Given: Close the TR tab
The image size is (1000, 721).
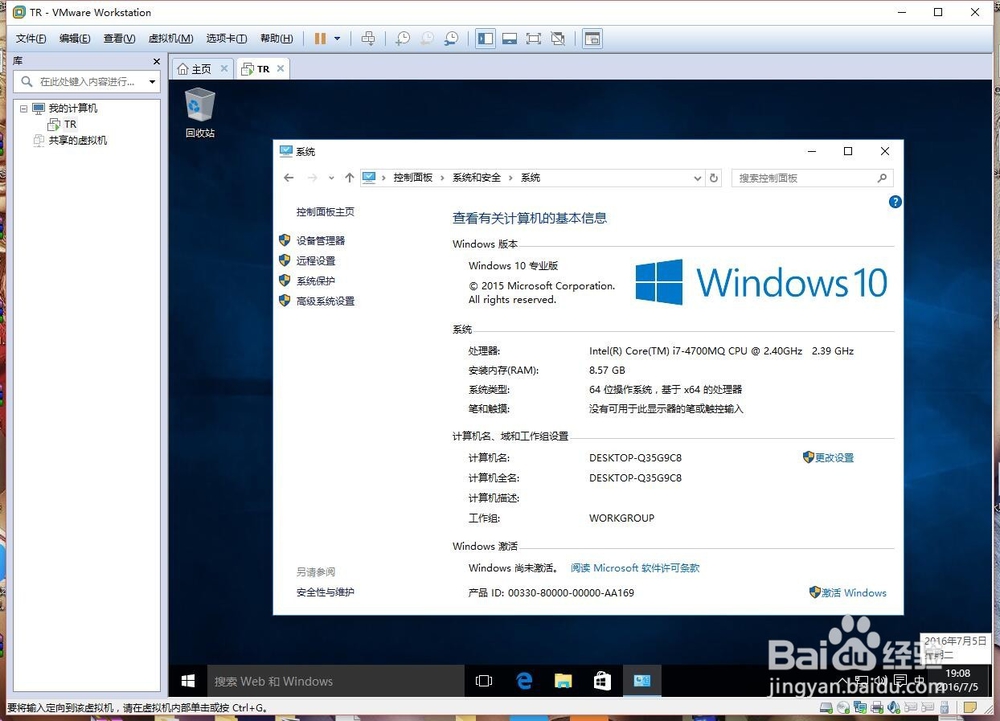Looking at the screenshot, I should 280,68.
